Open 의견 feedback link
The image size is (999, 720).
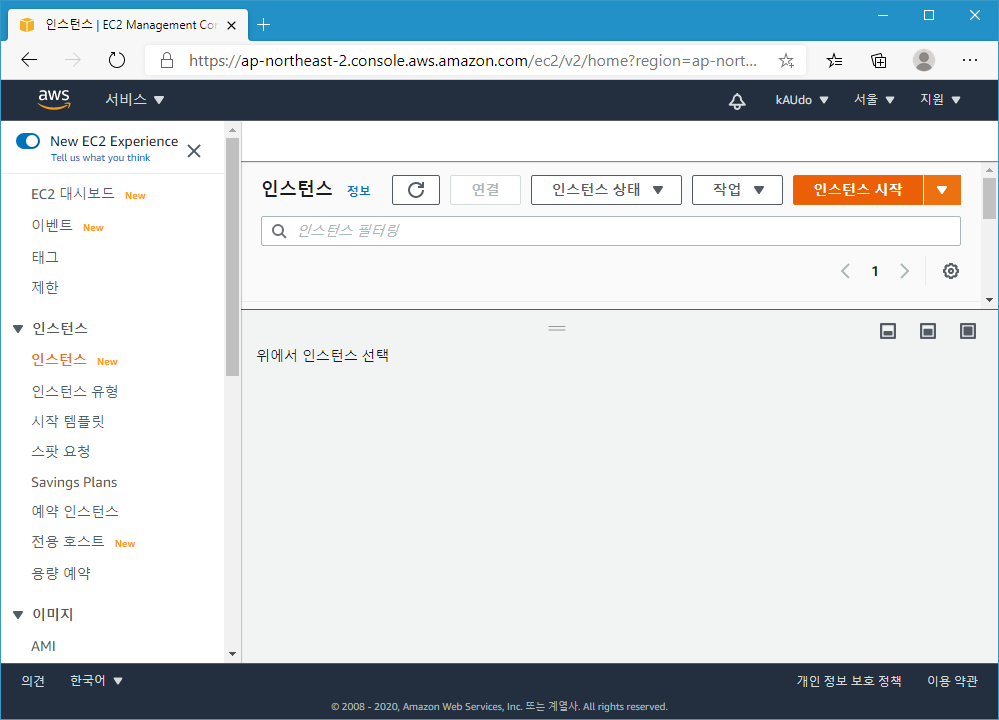coord(33,681)
